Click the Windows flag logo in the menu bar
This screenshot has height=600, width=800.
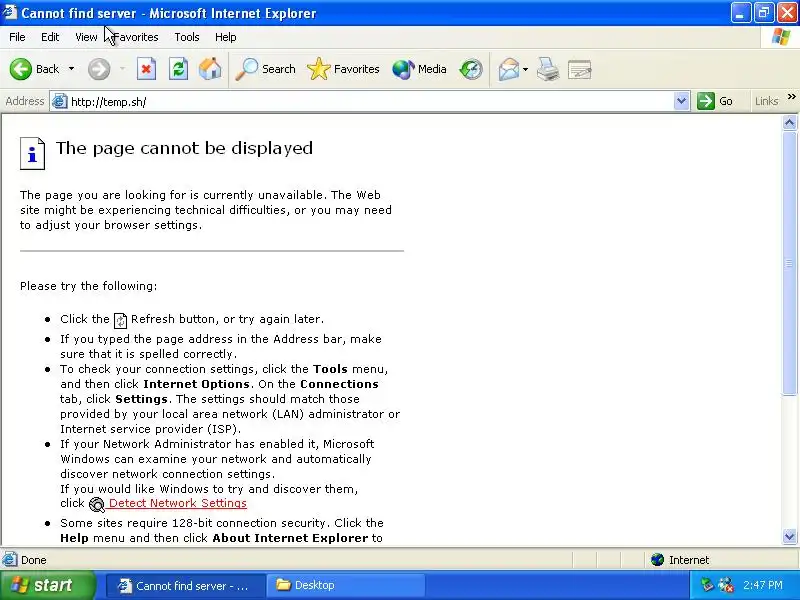tap(781, 37)
